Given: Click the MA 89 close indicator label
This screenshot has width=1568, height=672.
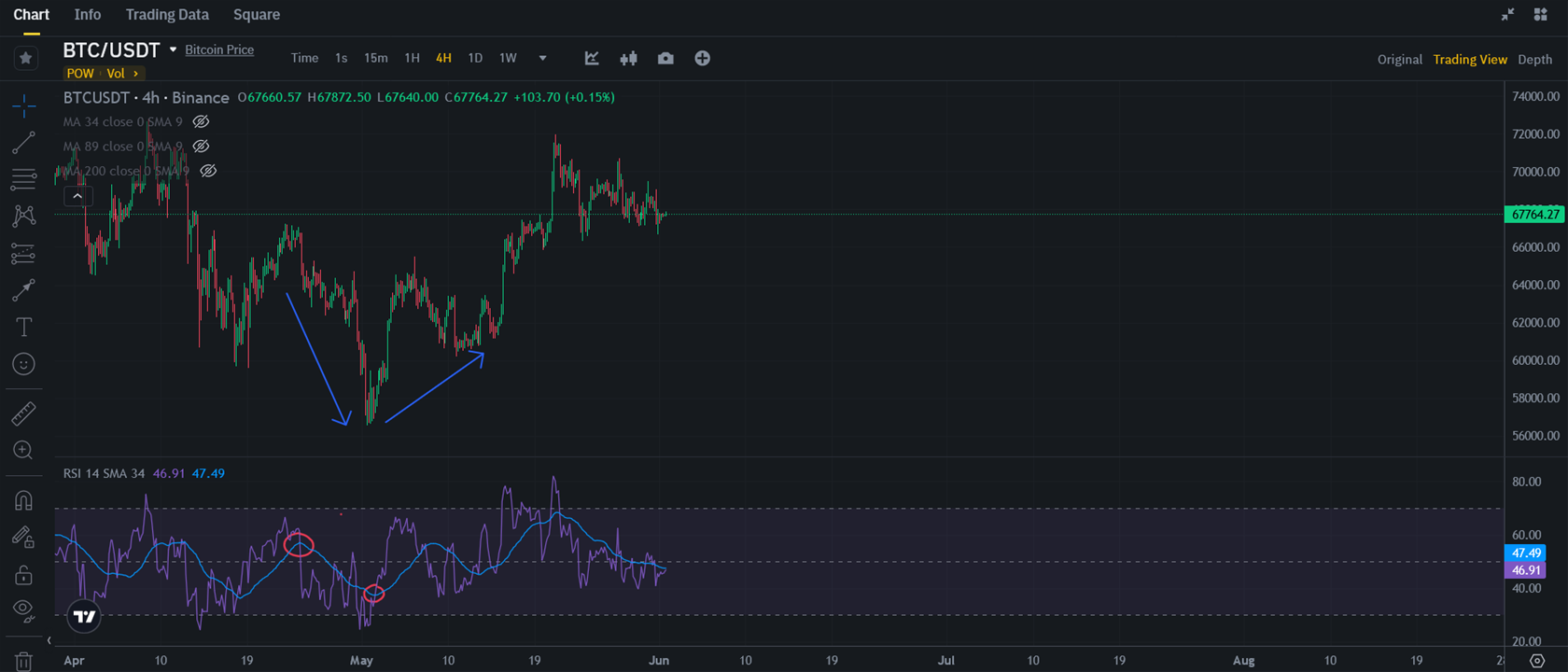Looking at the screenshot, I should point(122,146).
